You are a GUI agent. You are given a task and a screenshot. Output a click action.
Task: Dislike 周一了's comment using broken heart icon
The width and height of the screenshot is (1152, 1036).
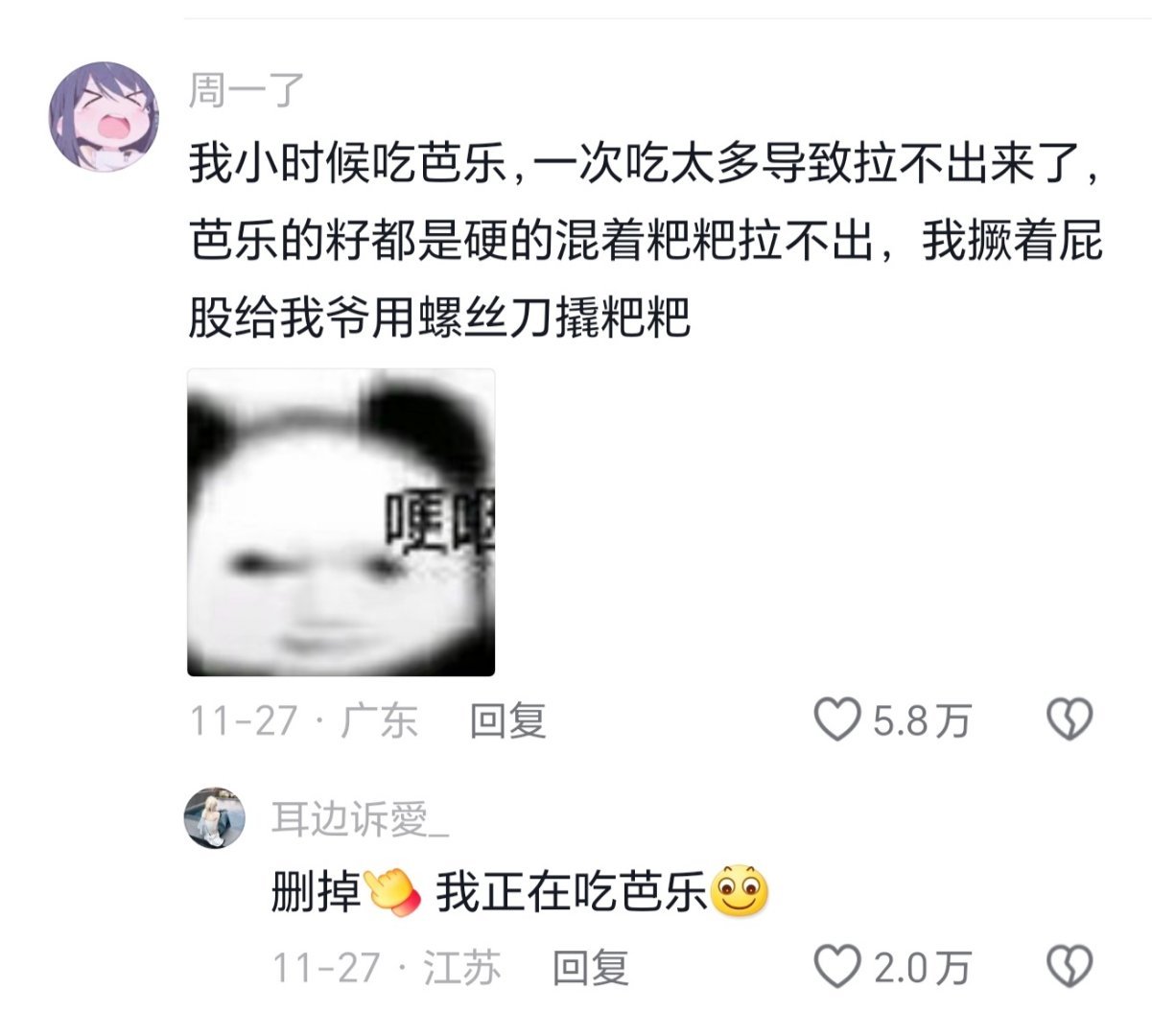[x=1069, y=719]
